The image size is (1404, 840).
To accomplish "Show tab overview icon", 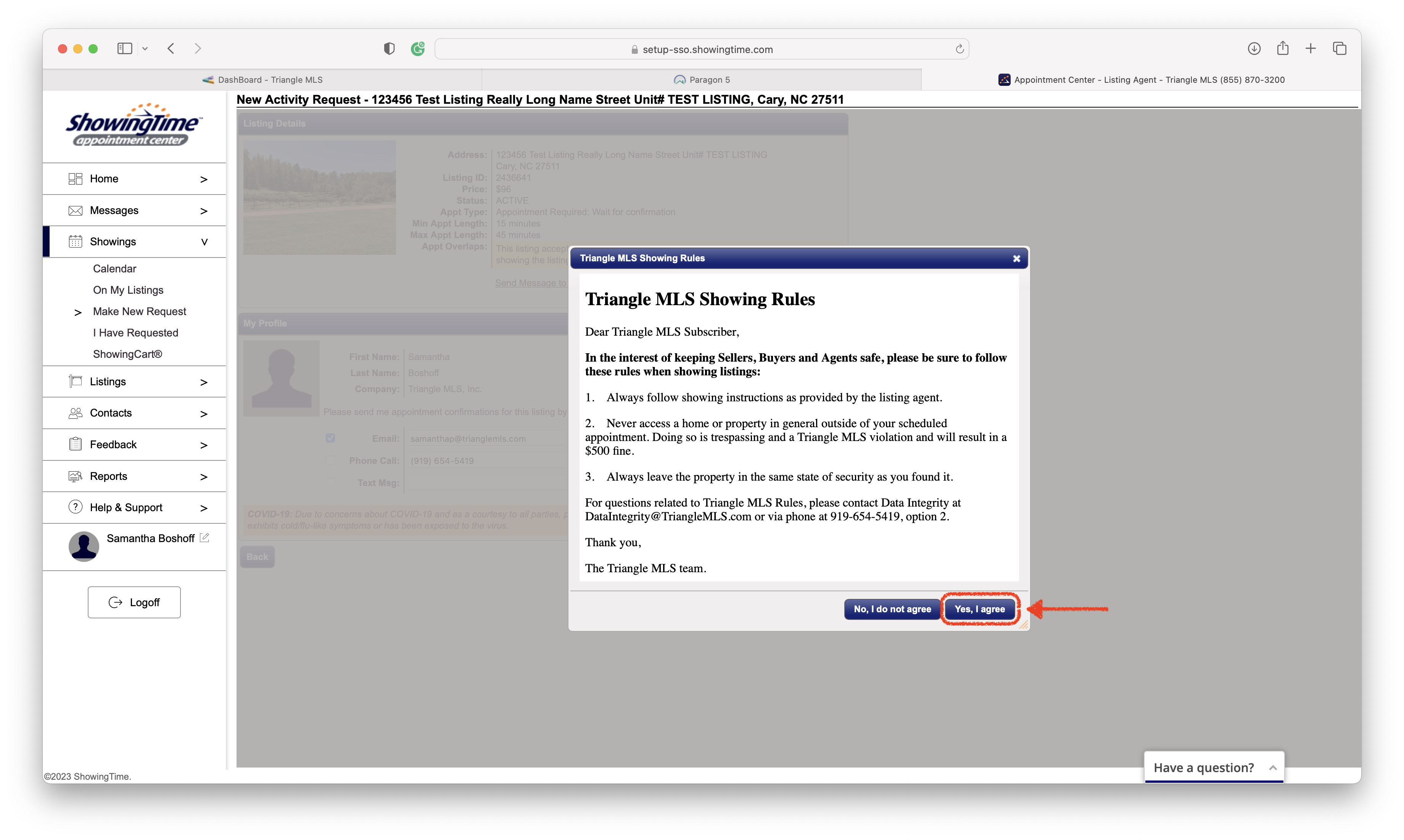I will coord(1340,49).
